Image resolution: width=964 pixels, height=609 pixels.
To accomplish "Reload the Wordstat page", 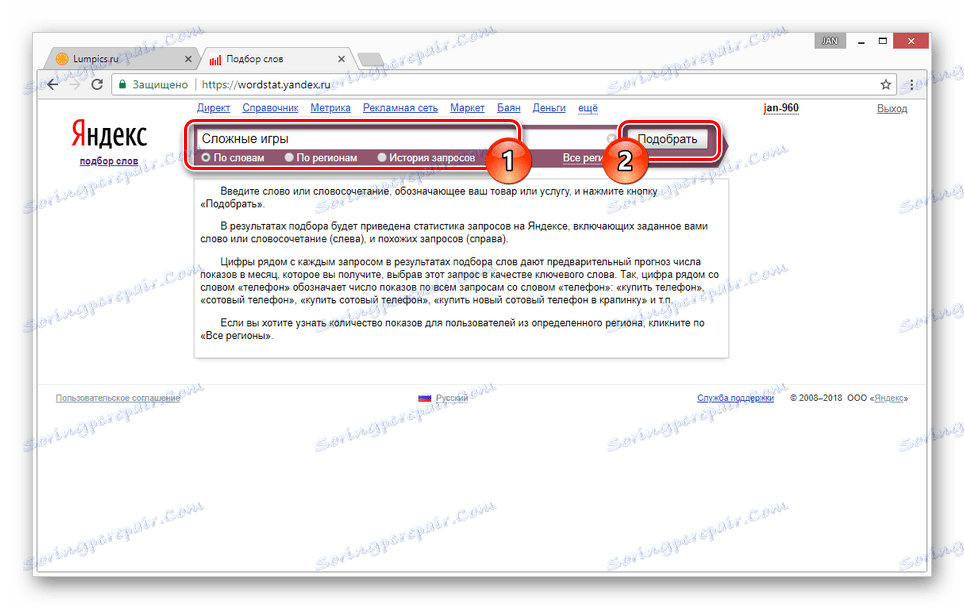I will (97, 85).
